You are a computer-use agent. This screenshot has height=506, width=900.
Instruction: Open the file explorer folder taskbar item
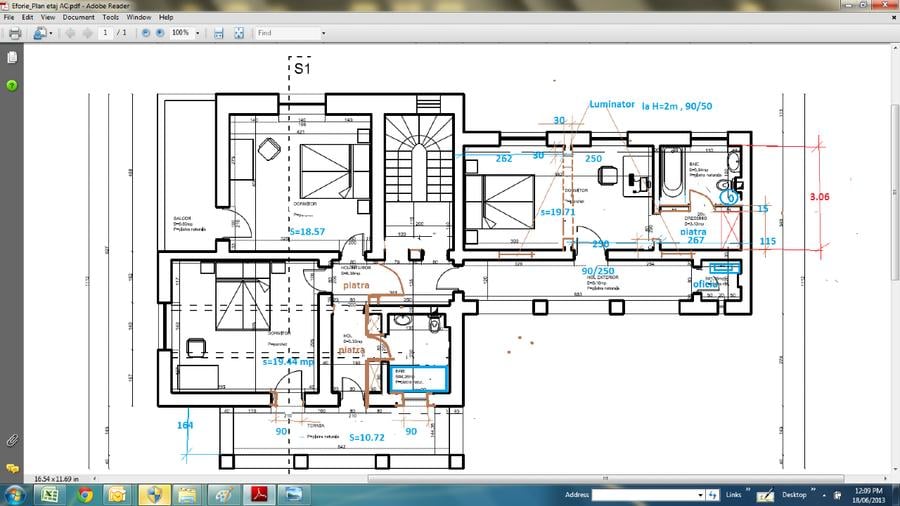pyautogui.click(x=188, y=495)
